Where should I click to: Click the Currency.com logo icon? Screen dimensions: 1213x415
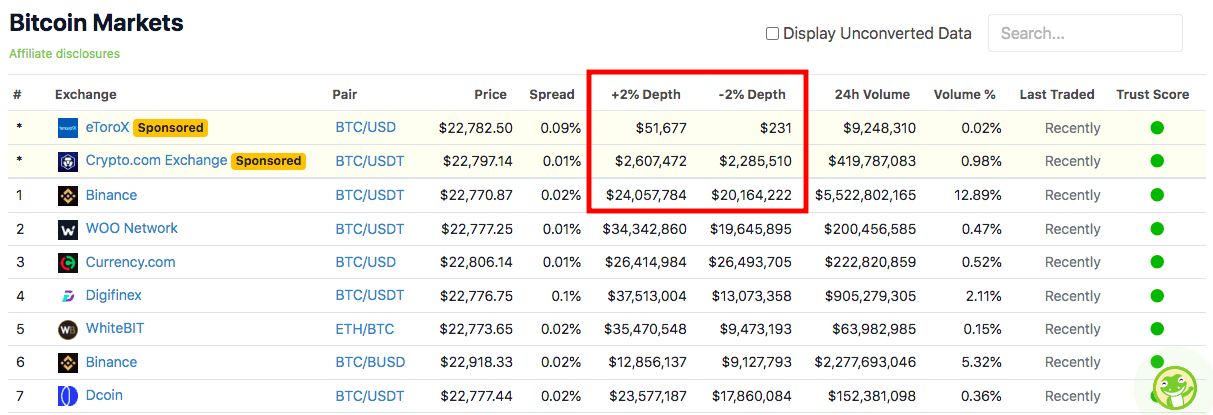[67, 263]
